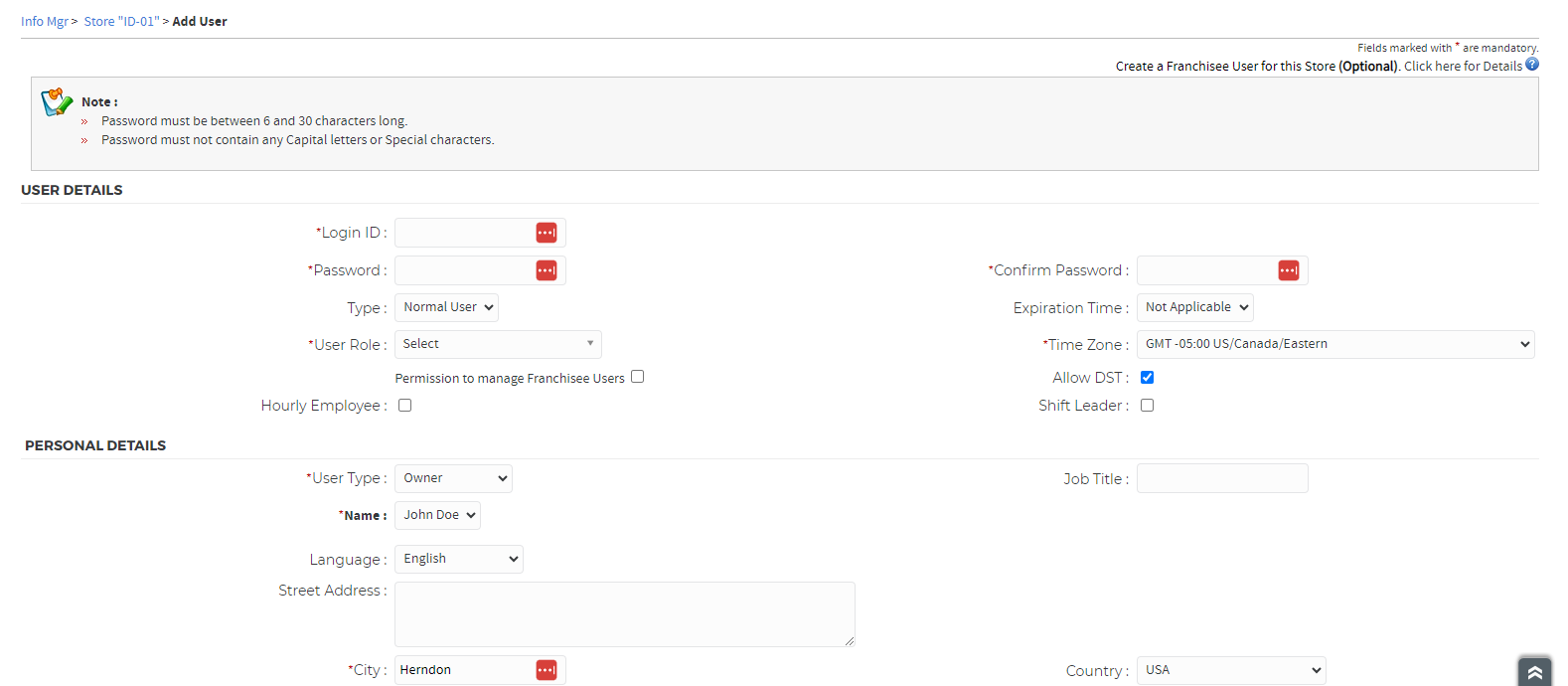Click the scroll-to-top double chevron button
This screenshot has height=686, width=1568.
[1534, 672]
